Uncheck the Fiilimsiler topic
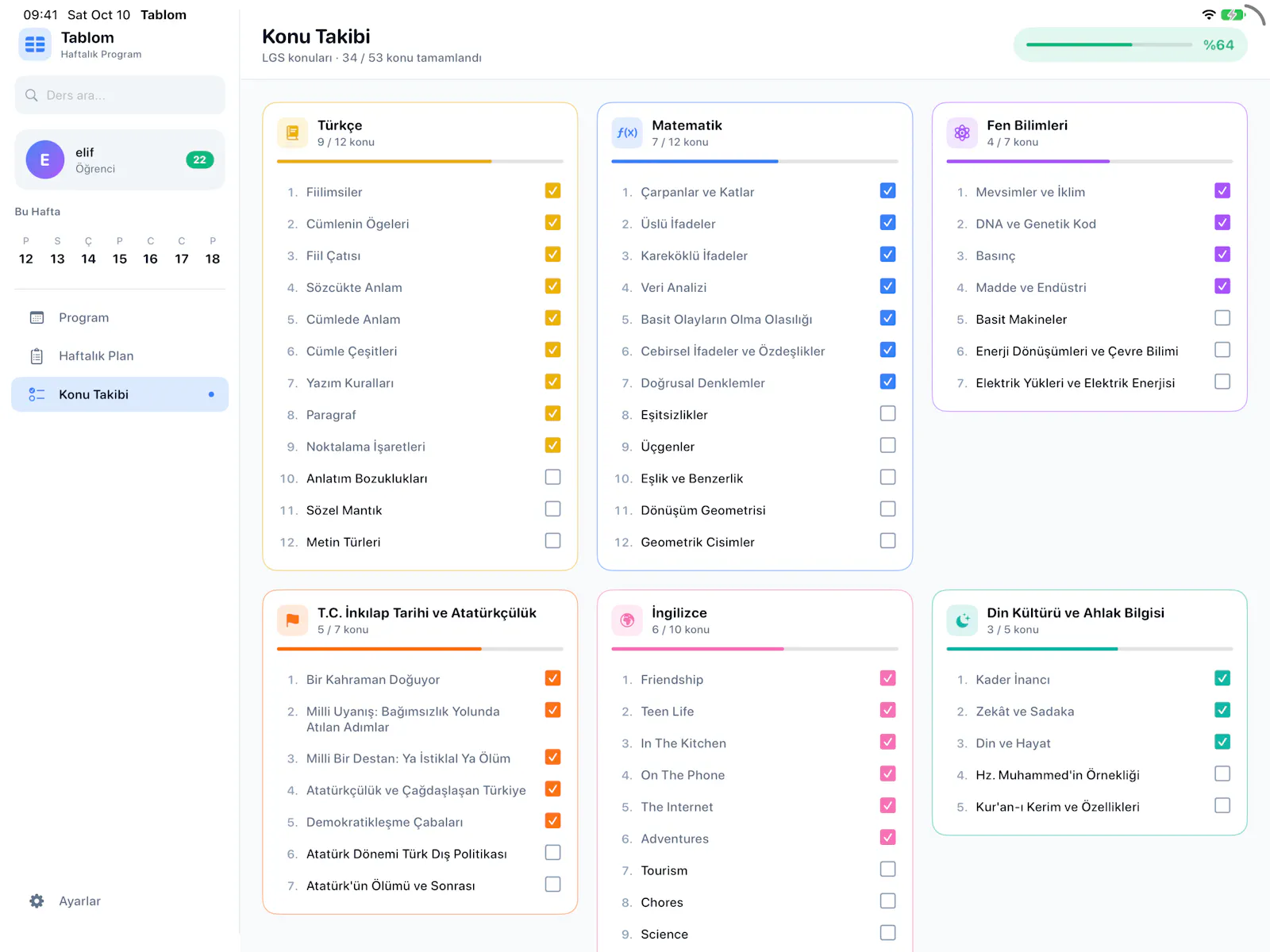The height and width of the screenshot is (952, 1270). (553, 190)
